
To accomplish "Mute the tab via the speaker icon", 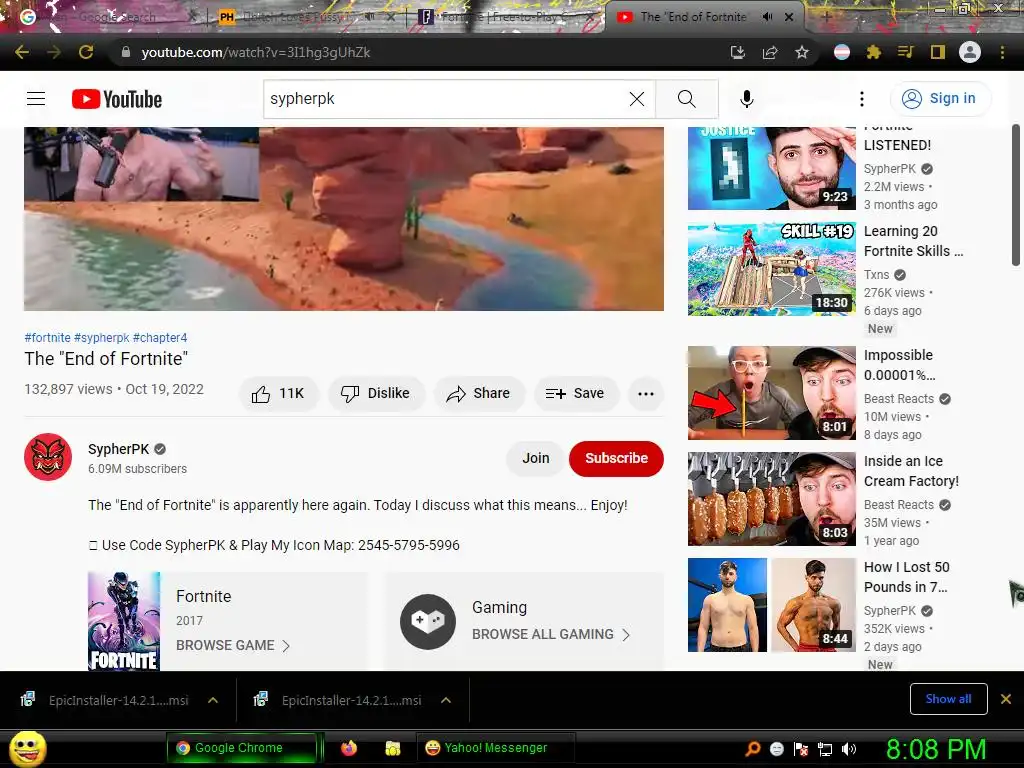I will coord(767,16).
